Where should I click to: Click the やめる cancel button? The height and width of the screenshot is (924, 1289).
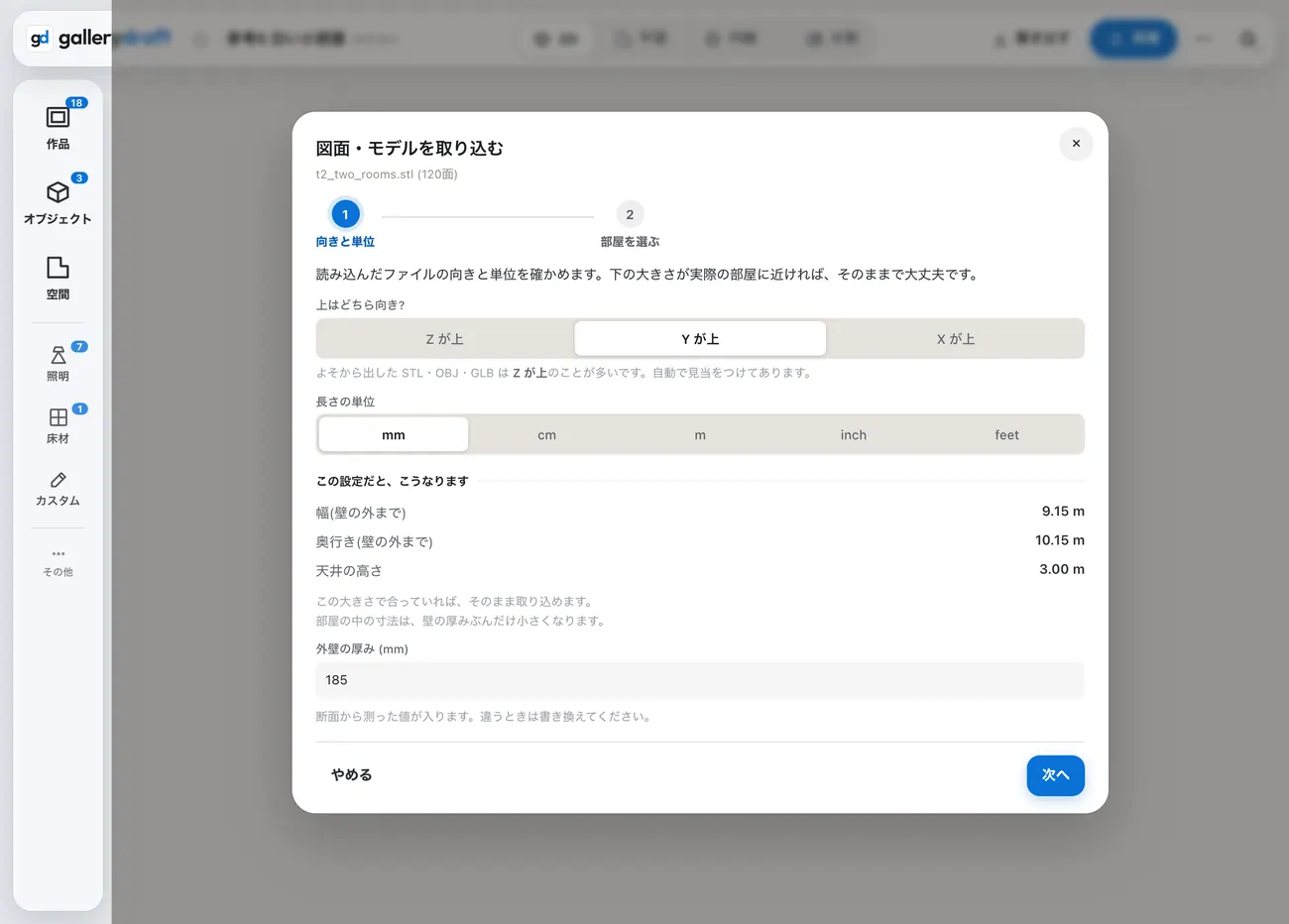[352, 774]
